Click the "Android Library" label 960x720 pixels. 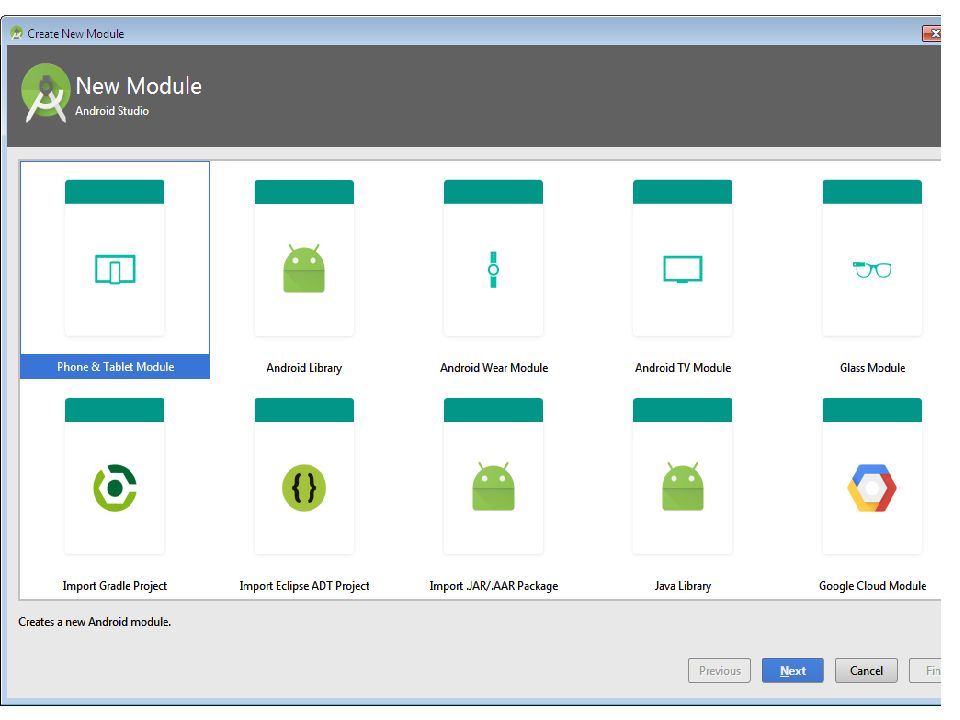click(x=304, y=368)
